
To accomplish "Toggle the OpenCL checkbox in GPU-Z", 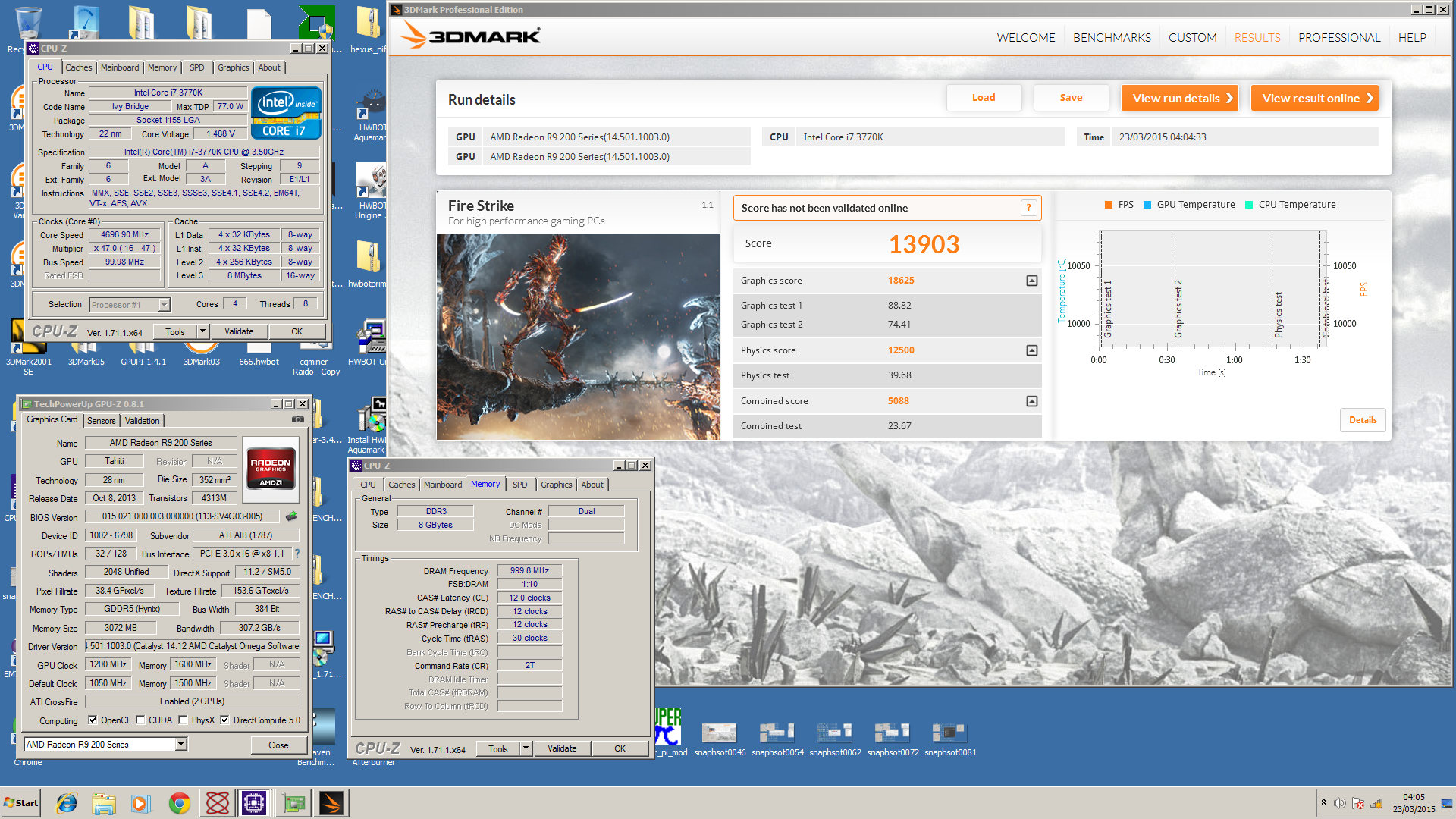I will coord(93,720).
